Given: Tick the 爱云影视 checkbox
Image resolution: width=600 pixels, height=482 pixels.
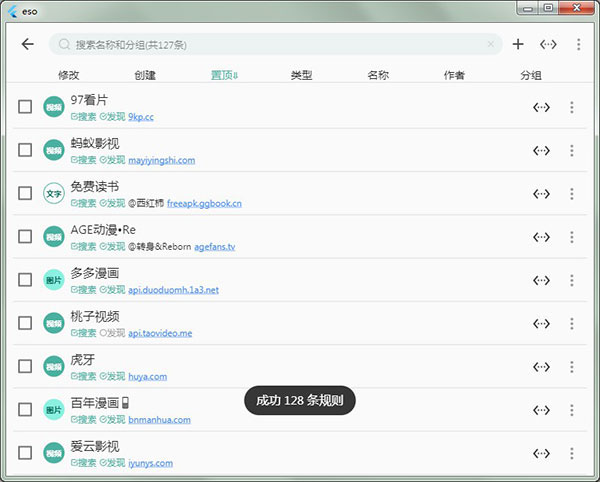Looking at the screenshot, I should (25, 453).
